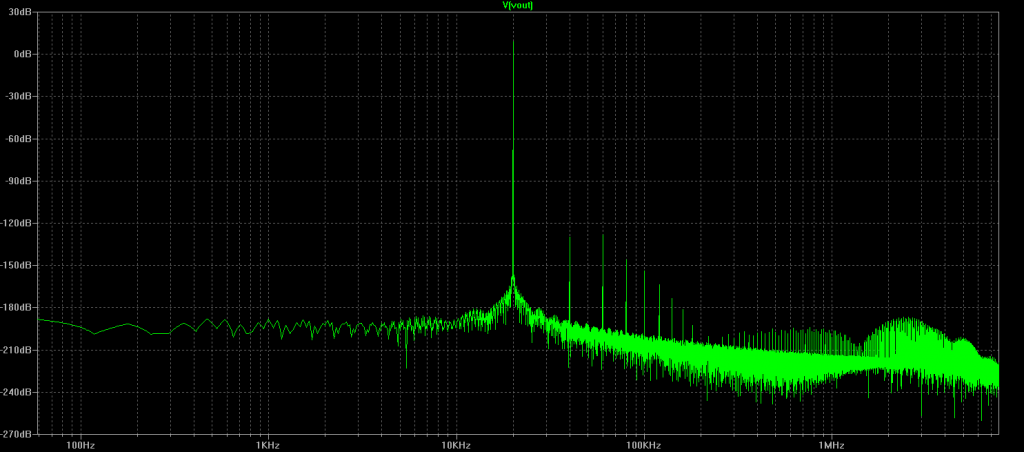Click the -180dB axis label
This screenshot has width=1024, height=452.
[x=19, y=308]
